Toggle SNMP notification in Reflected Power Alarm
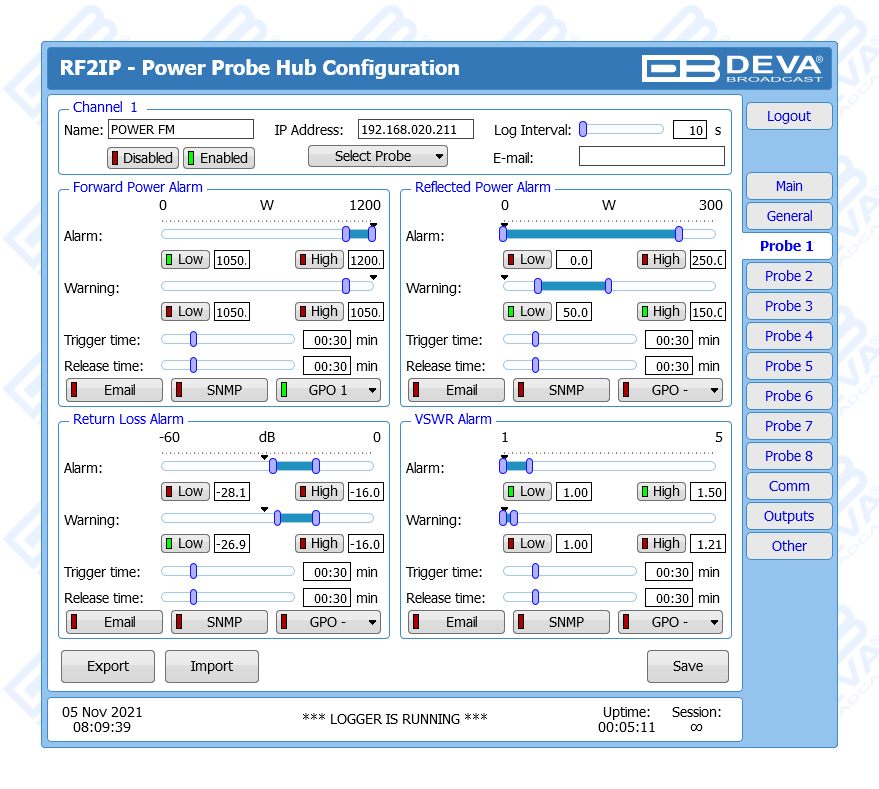The image size is (879, 789). [x=560, y=390]
